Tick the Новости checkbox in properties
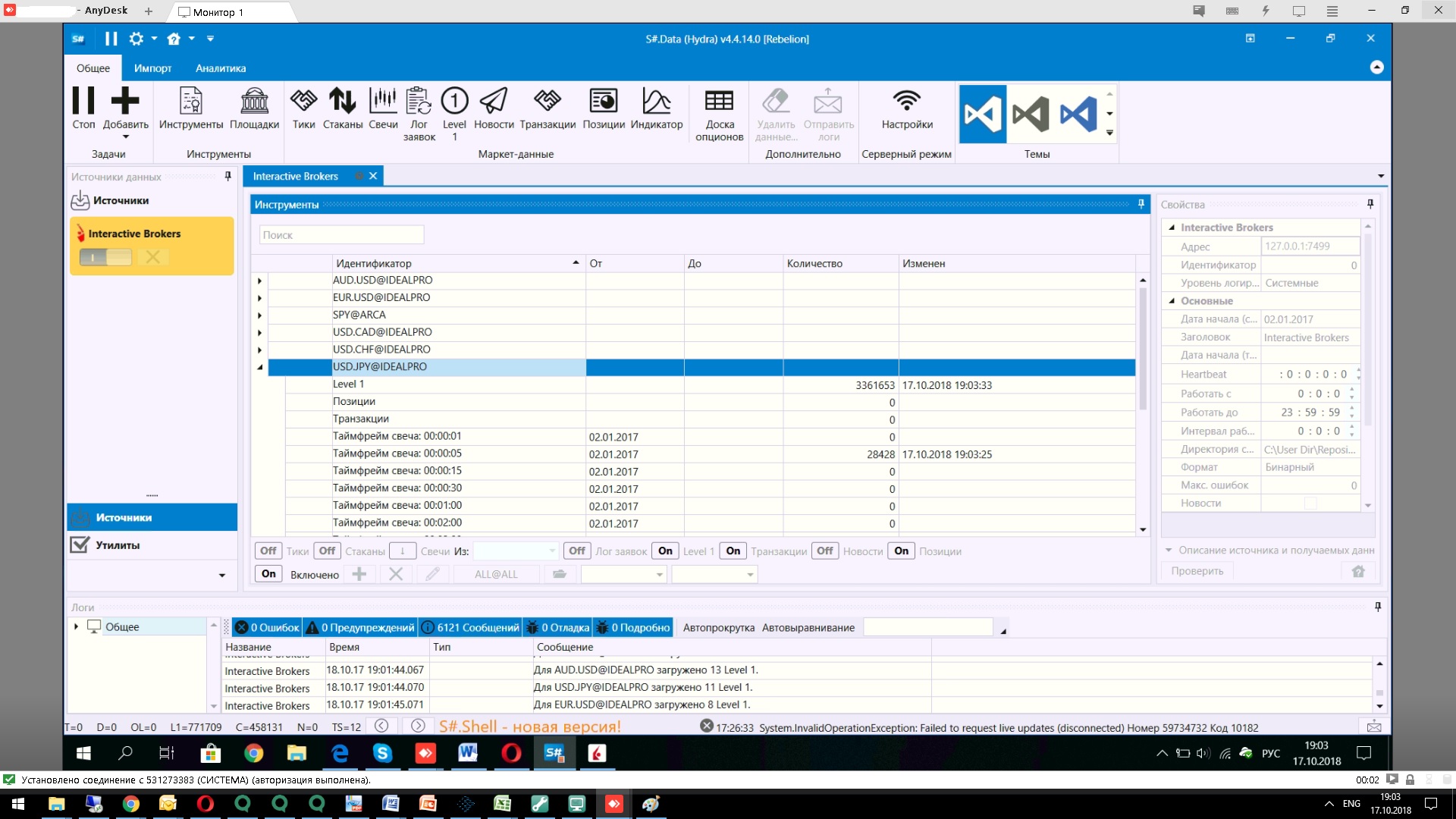1456x819 pixels. tap(1310, 504)
